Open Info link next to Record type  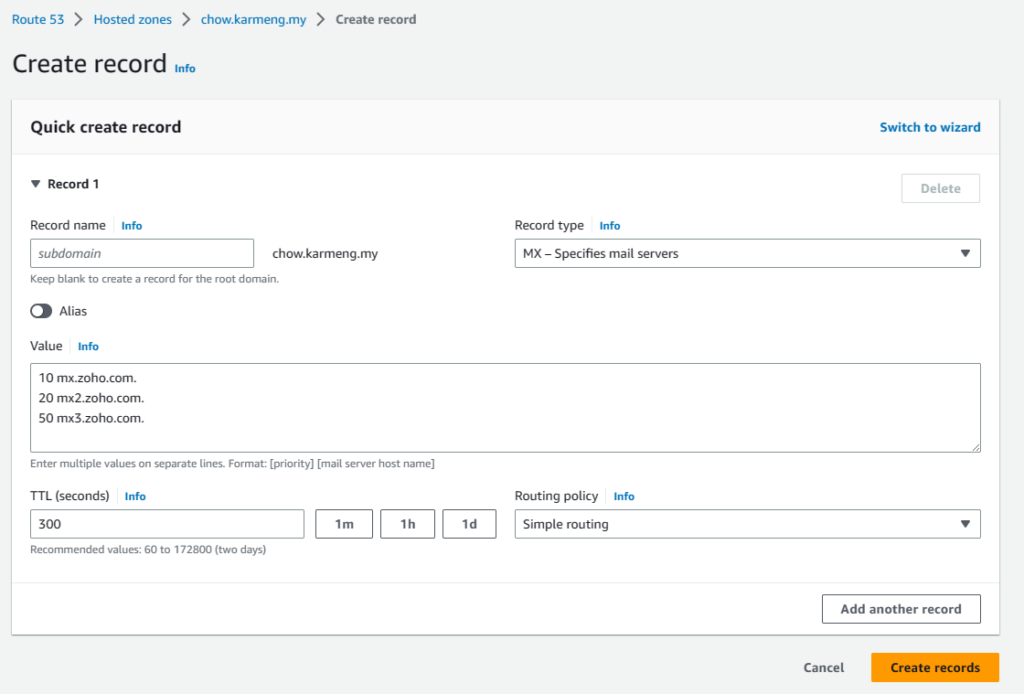[x=610, y=225]
